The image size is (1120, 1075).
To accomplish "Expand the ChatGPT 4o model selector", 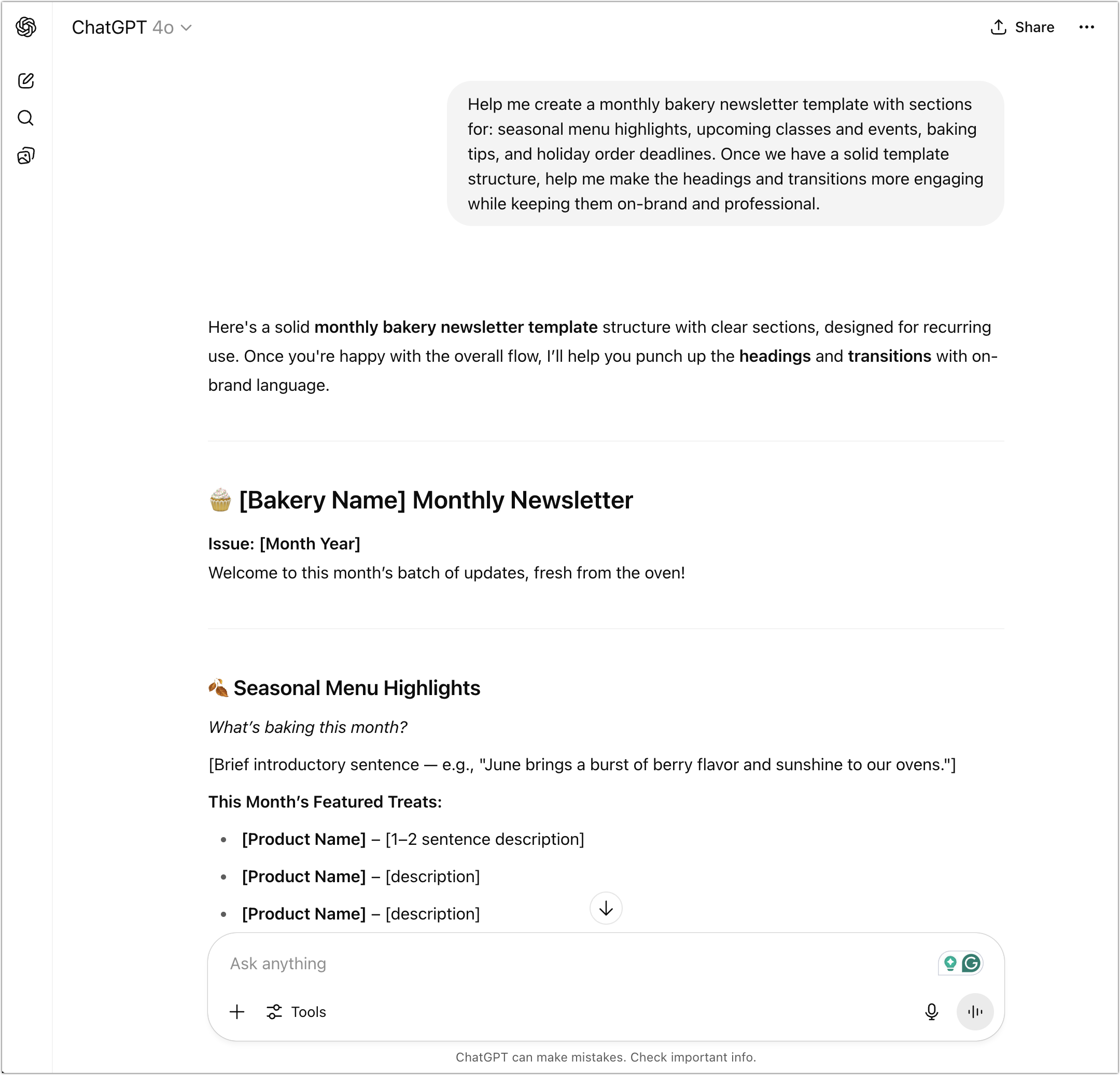I will pos(131,27).
